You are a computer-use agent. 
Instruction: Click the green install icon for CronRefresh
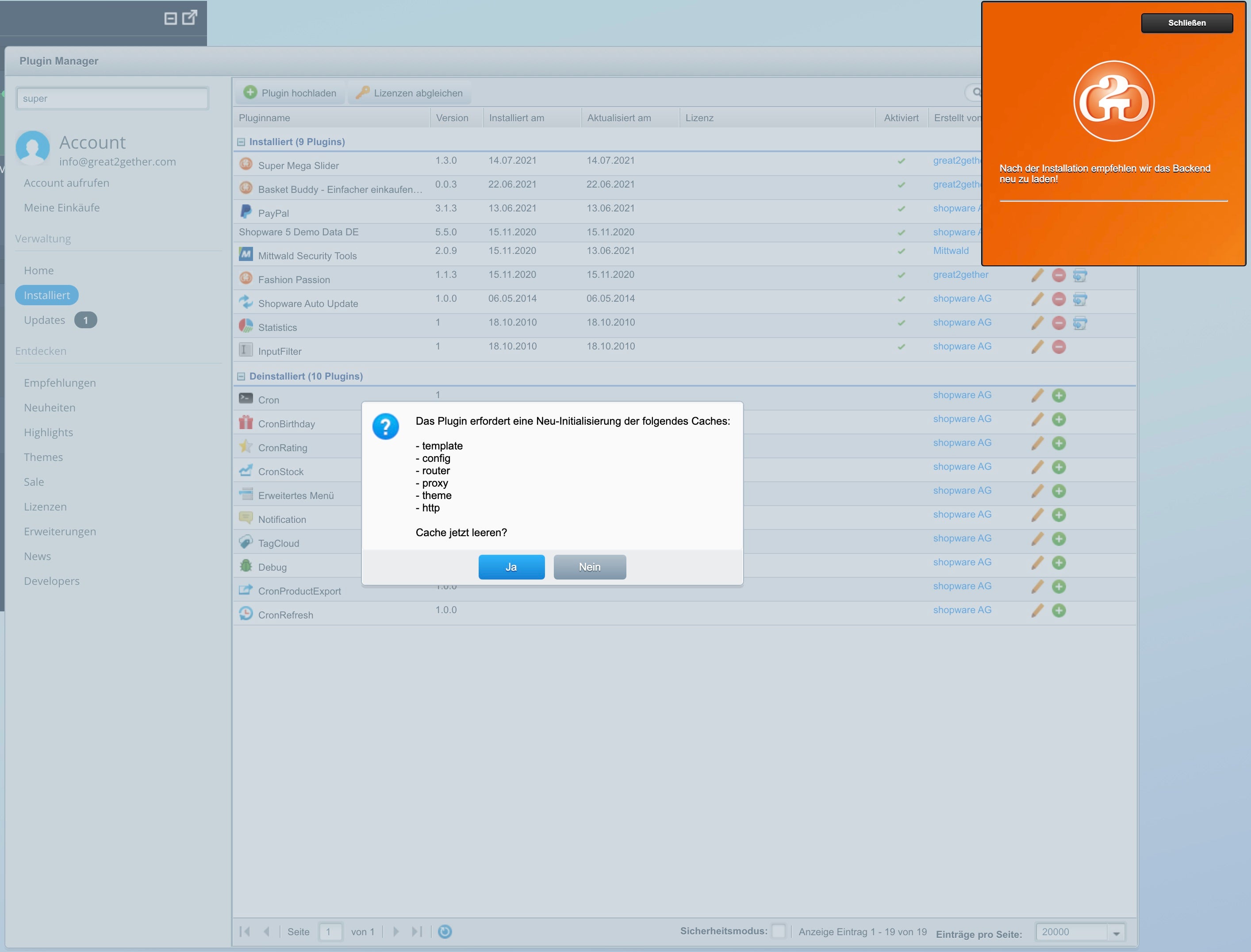pos(1059,610)
